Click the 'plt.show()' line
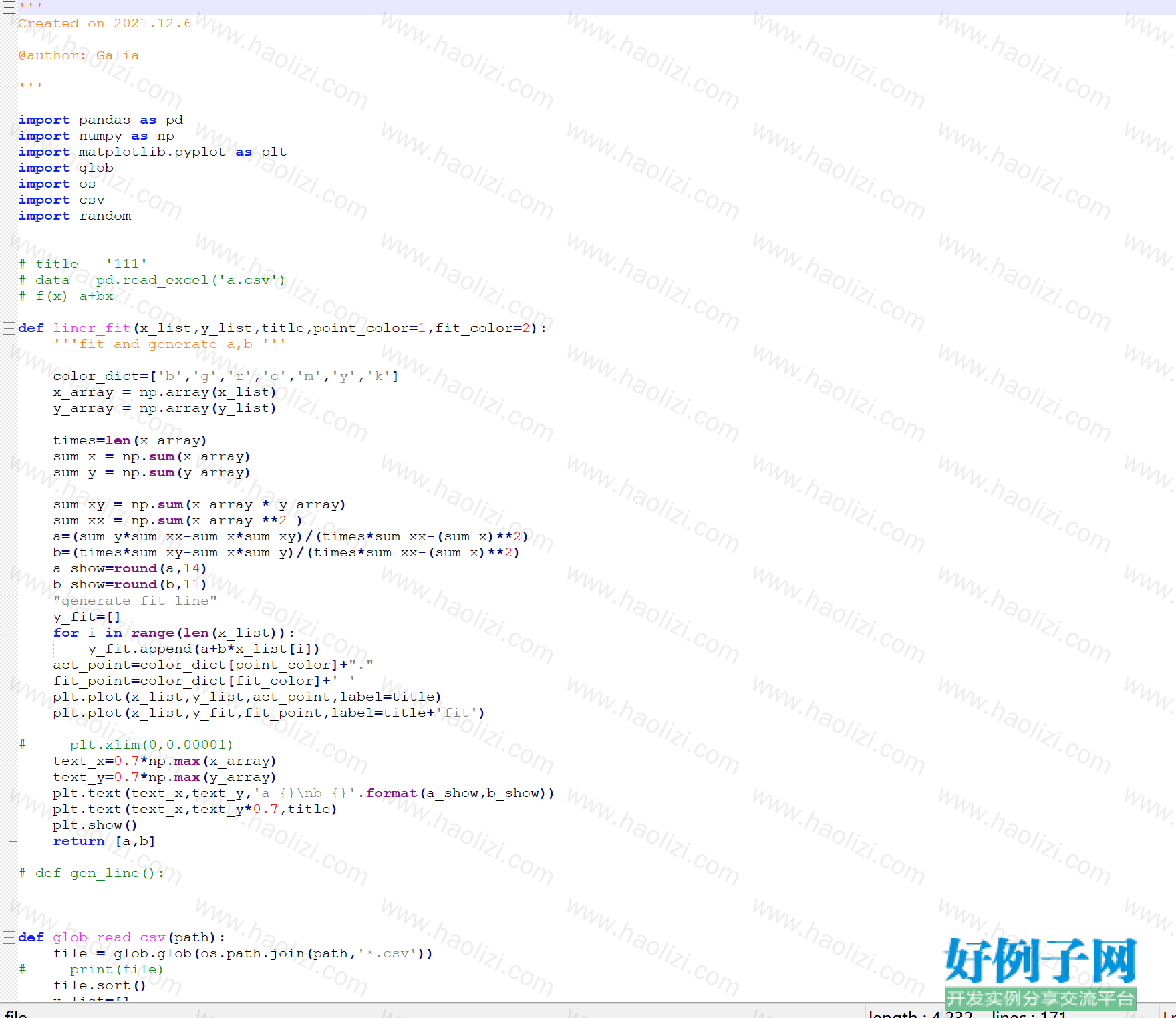The width and height of the screenshot is (1176, 1018). pos(96,825)
